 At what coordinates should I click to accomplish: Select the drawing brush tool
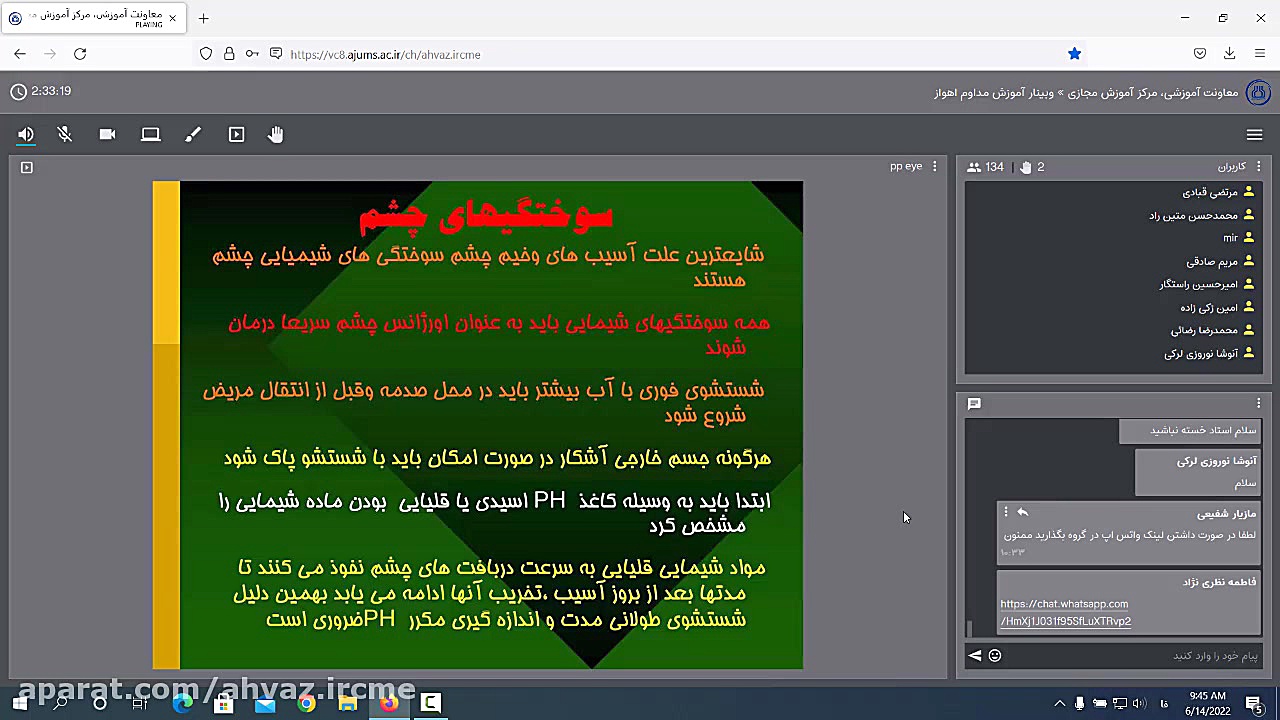(x=193, y=135)
